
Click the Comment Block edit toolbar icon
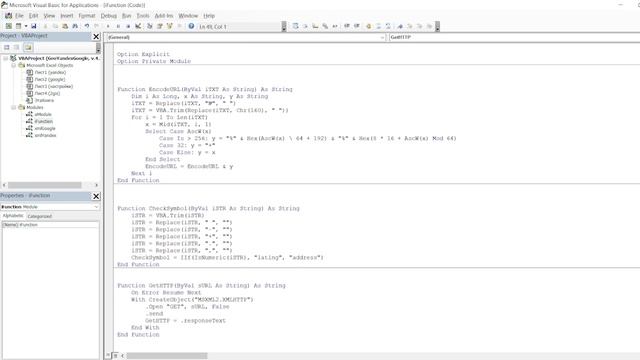(378, 26)
